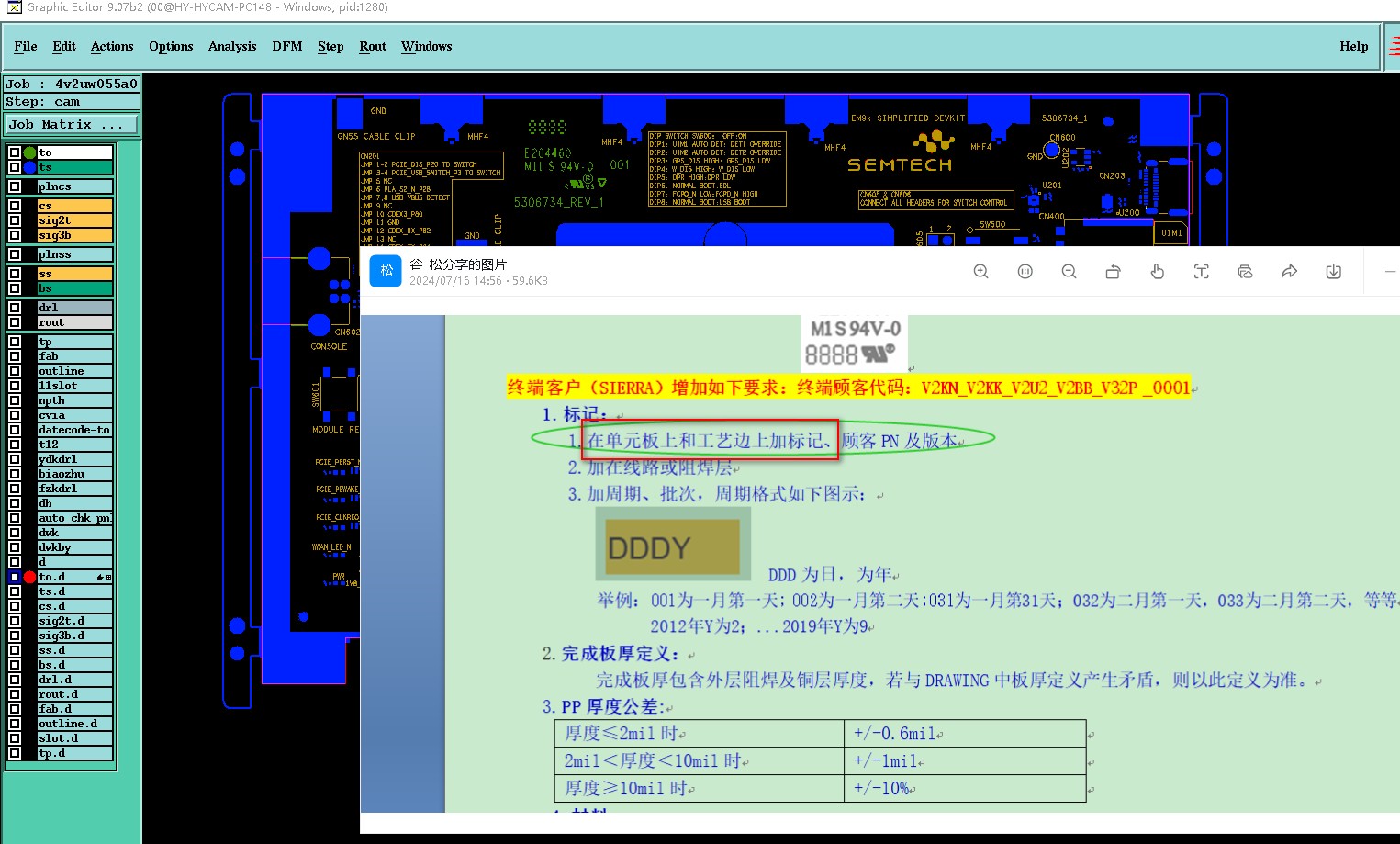Toggle the plncs layer checkbox
The height and width of the screenshot is (844, 1400).
coord(15,186)
